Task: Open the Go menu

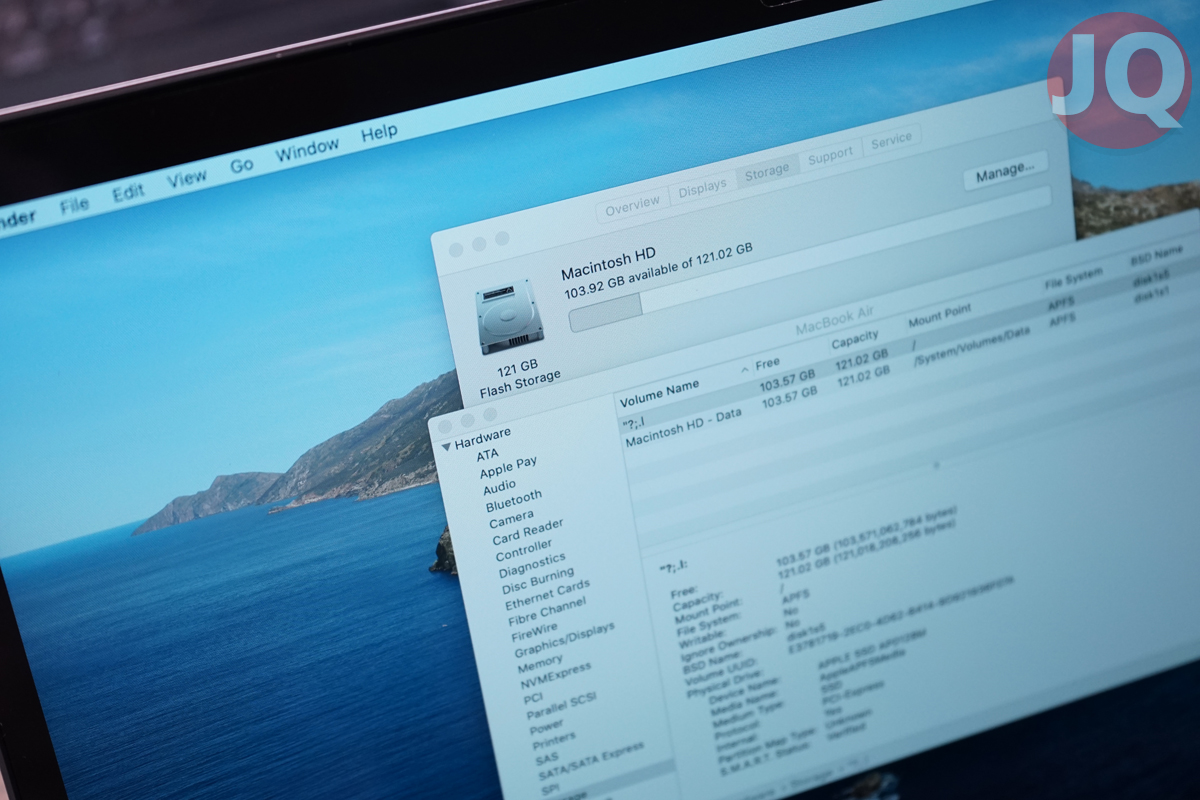Action: point(242,166)
